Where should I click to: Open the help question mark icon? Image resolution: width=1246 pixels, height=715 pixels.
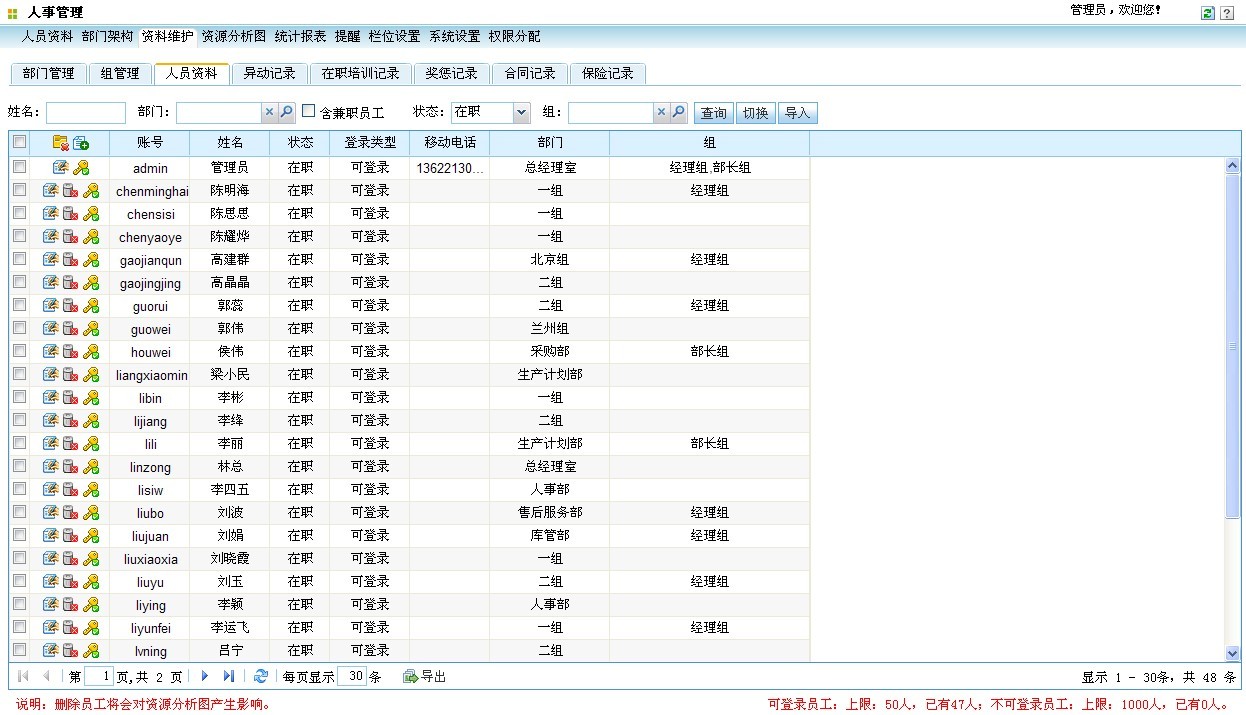click(x=1227, y=13)
